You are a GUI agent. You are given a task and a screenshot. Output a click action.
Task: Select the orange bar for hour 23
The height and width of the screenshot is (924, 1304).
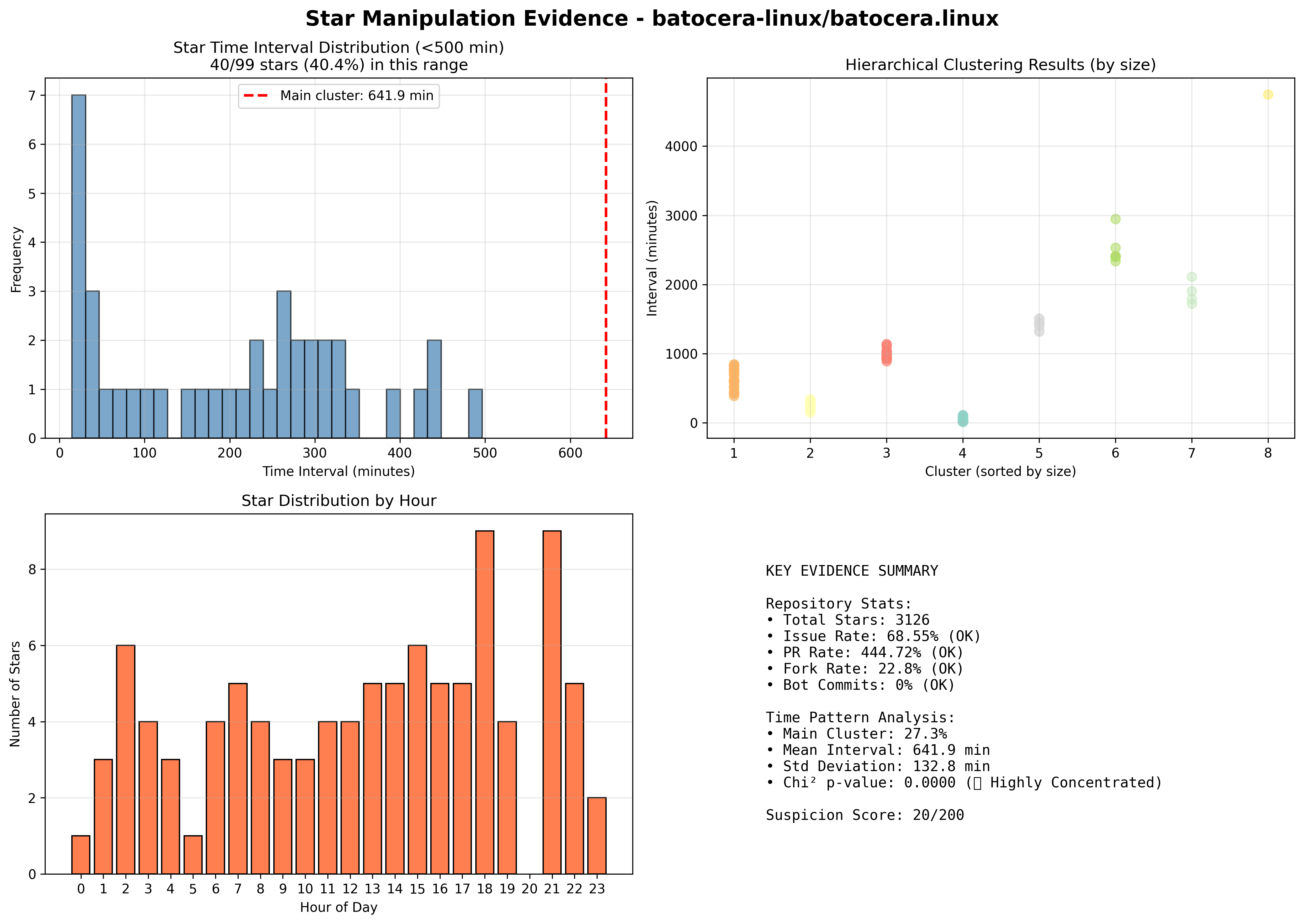pos(597,836)
